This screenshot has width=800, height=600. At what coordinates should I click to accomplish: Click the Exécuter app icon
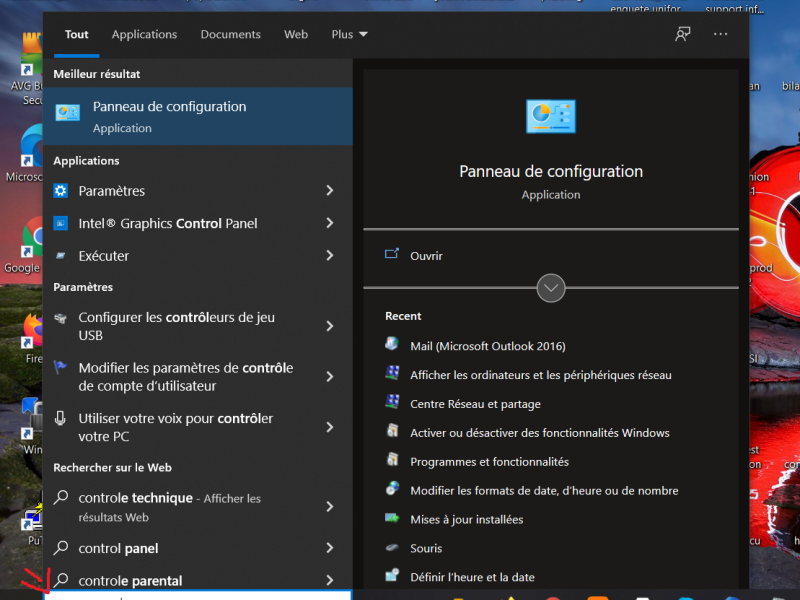(61, 256)
